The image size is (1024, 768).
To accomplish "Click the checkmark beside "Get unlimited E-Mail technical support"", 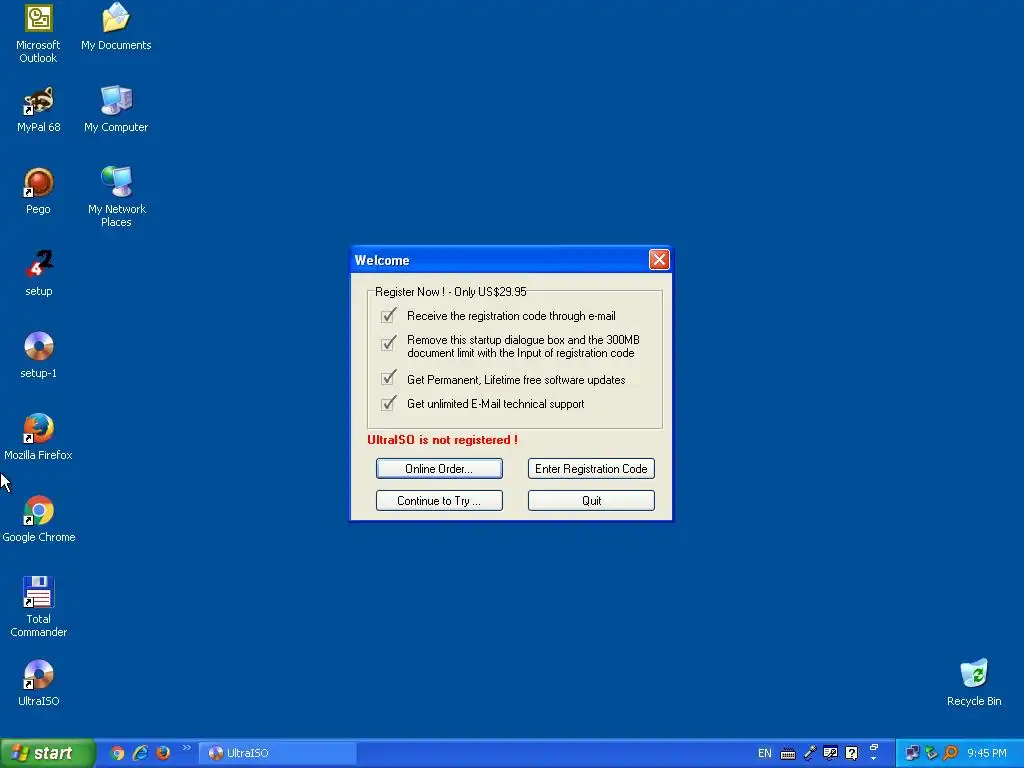I will pos(388,403).
